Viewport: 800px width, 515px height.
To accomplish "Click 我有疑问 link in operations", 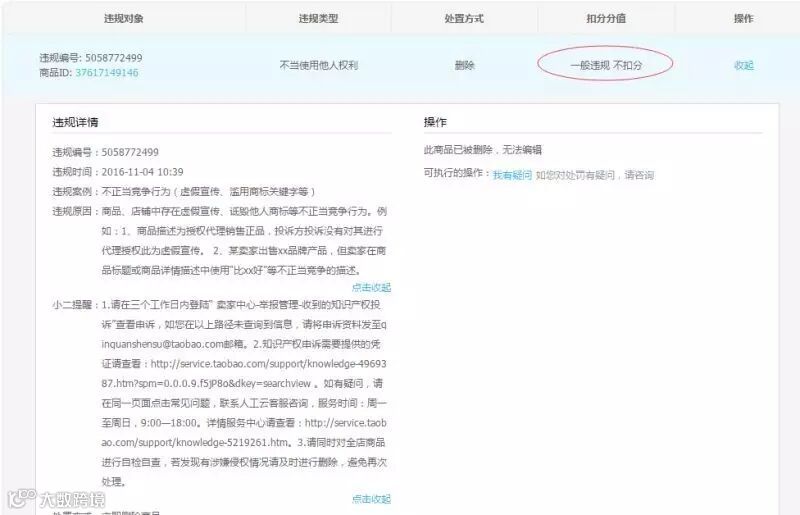I will click(x=512, y=175).
